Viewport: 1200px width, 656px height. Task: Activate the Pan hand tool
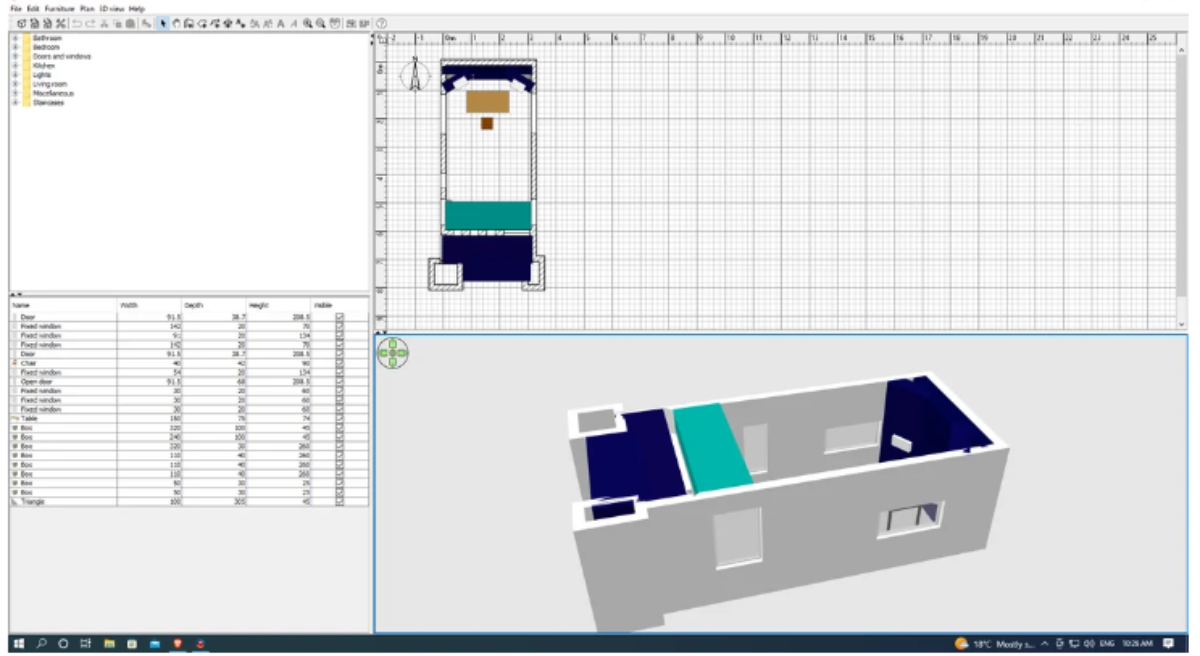pos(176,23)
